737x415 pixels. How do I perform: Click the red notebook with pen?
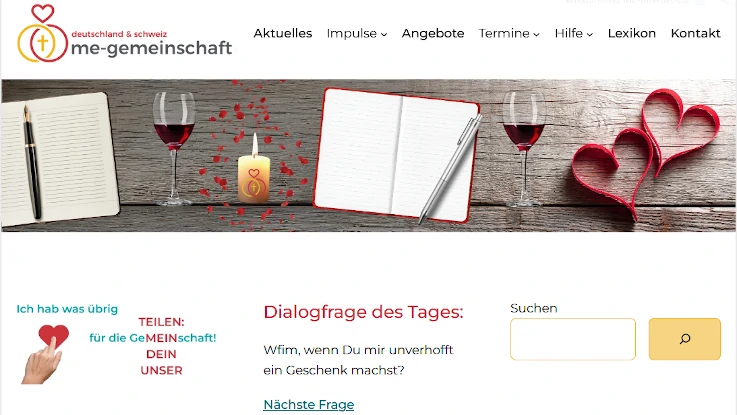point(398,156)
